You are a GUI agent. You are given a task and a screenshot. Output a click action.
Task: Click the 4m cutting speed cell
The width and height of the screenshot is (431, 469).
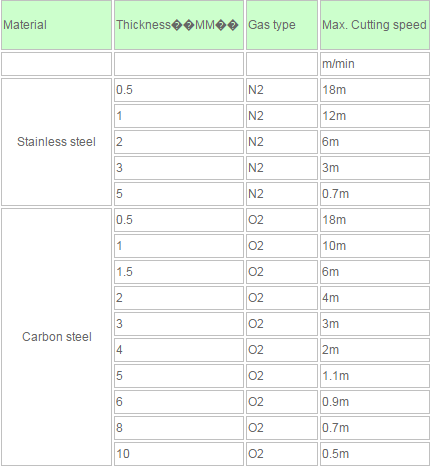(375, 298)
